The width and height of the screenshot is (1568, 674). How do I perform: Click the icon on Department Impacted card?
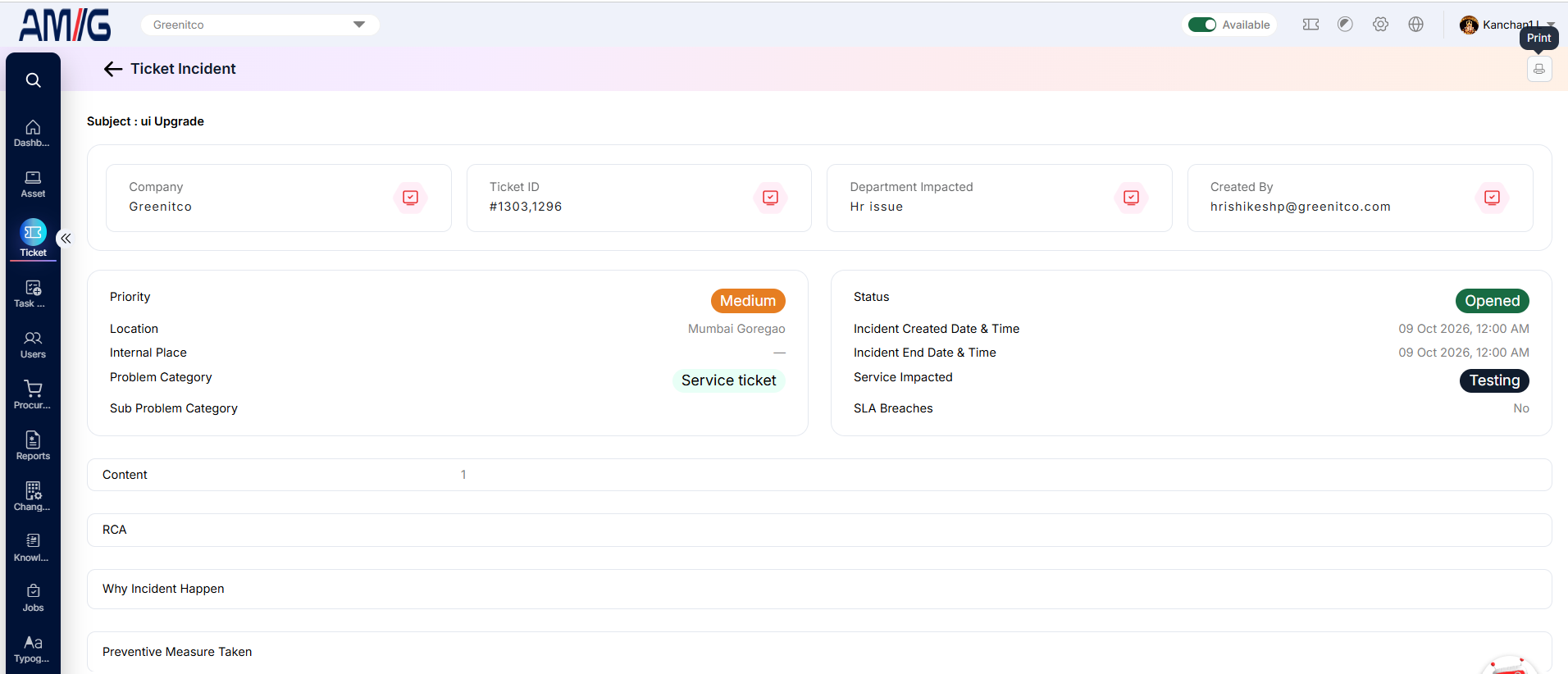click(1132, 198)
